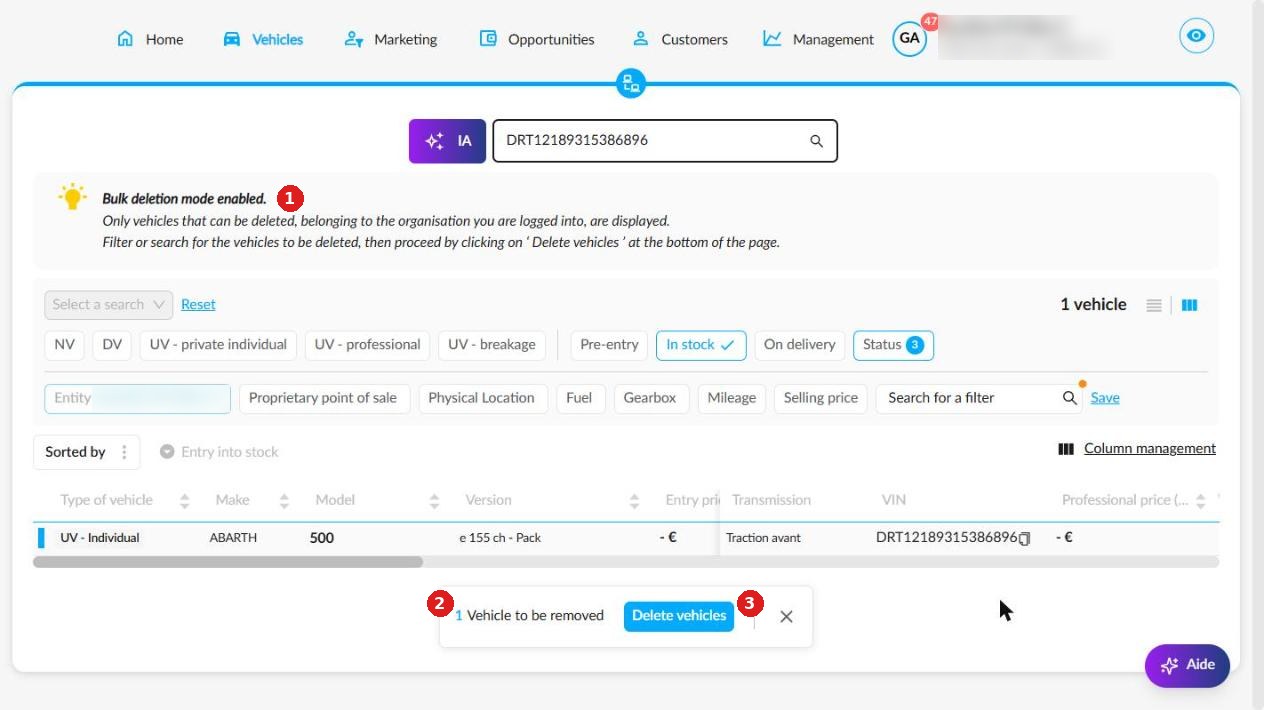
Task: Sort by the Make column arrows
Action: coord(284,501)
